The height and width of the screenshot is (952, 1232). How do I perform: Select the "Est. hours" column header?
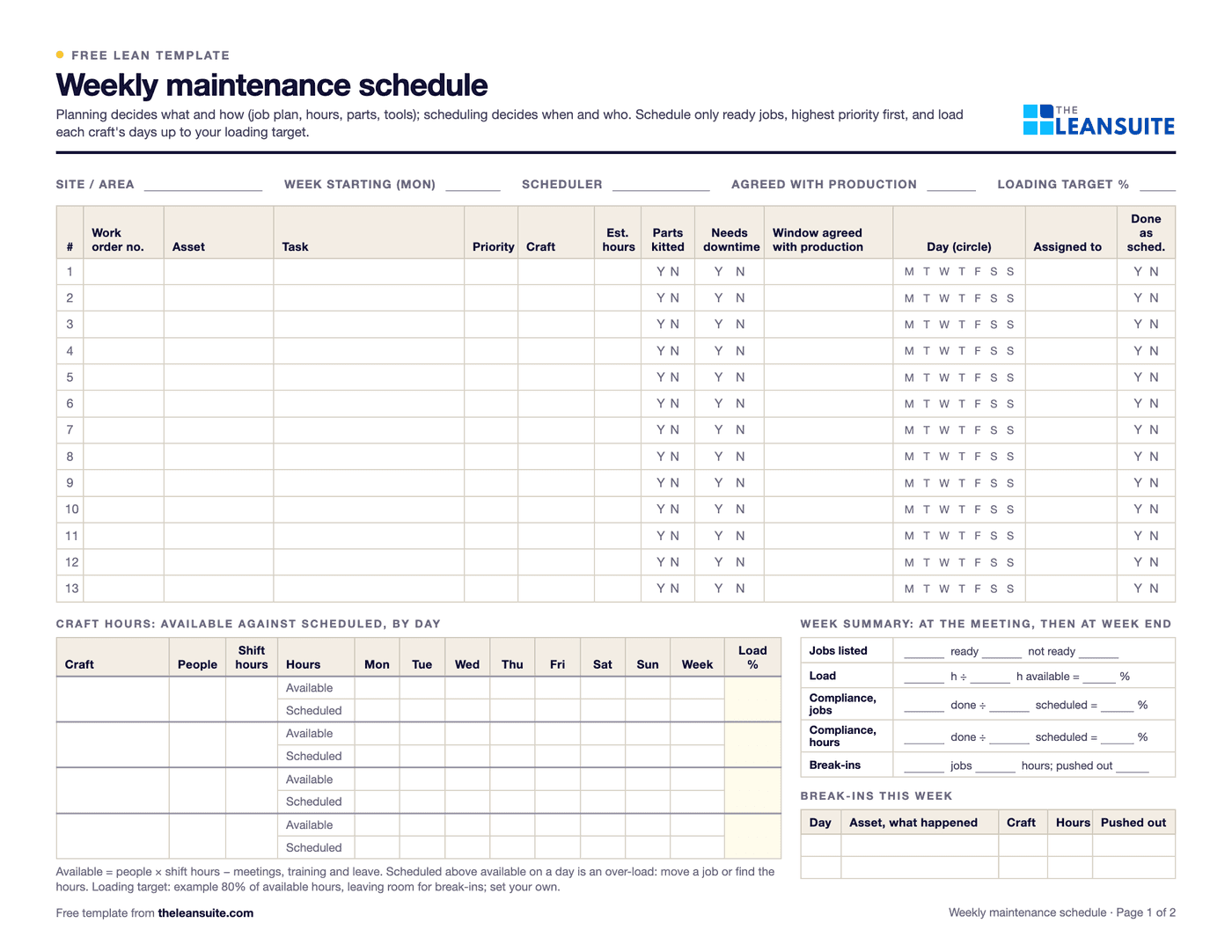[619, 240]
